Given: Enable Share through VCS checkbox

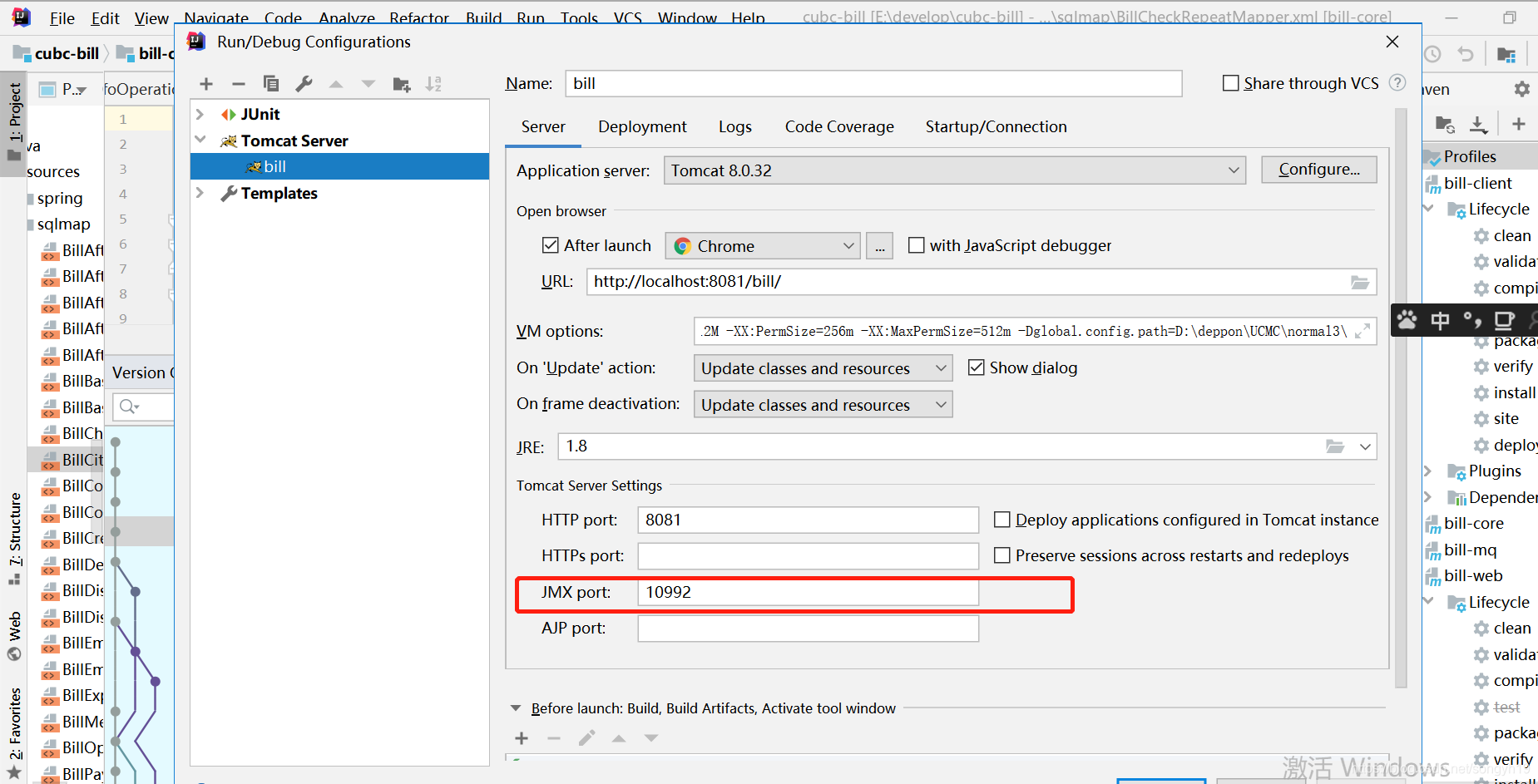Looking at the screenshot, I should tap(1230, 83).
